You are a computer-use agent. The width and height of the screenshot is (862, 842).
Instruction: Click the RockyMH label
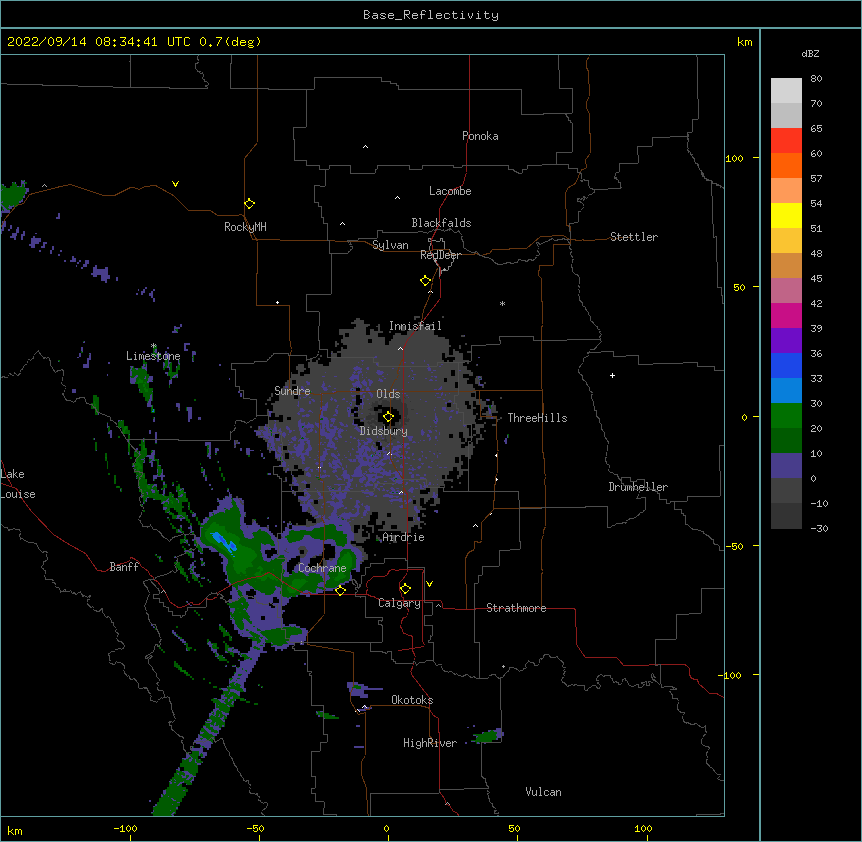click(x=245, y=227)
